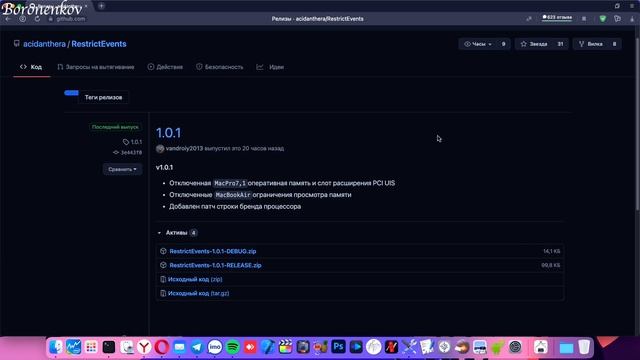The image size is (640, 360).
Task: Click the browser back arrow
Action: tap(8, 19)
